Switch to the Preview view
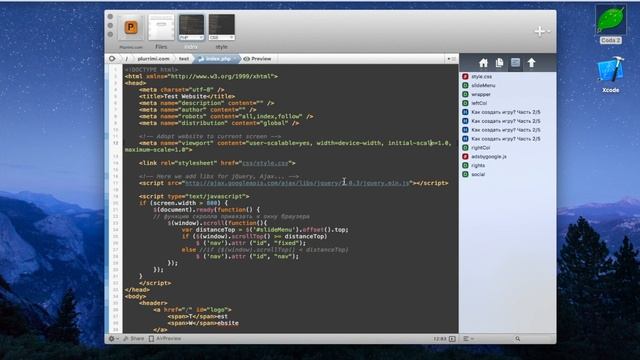Screen dimensions: 640x360 [258, 59]
